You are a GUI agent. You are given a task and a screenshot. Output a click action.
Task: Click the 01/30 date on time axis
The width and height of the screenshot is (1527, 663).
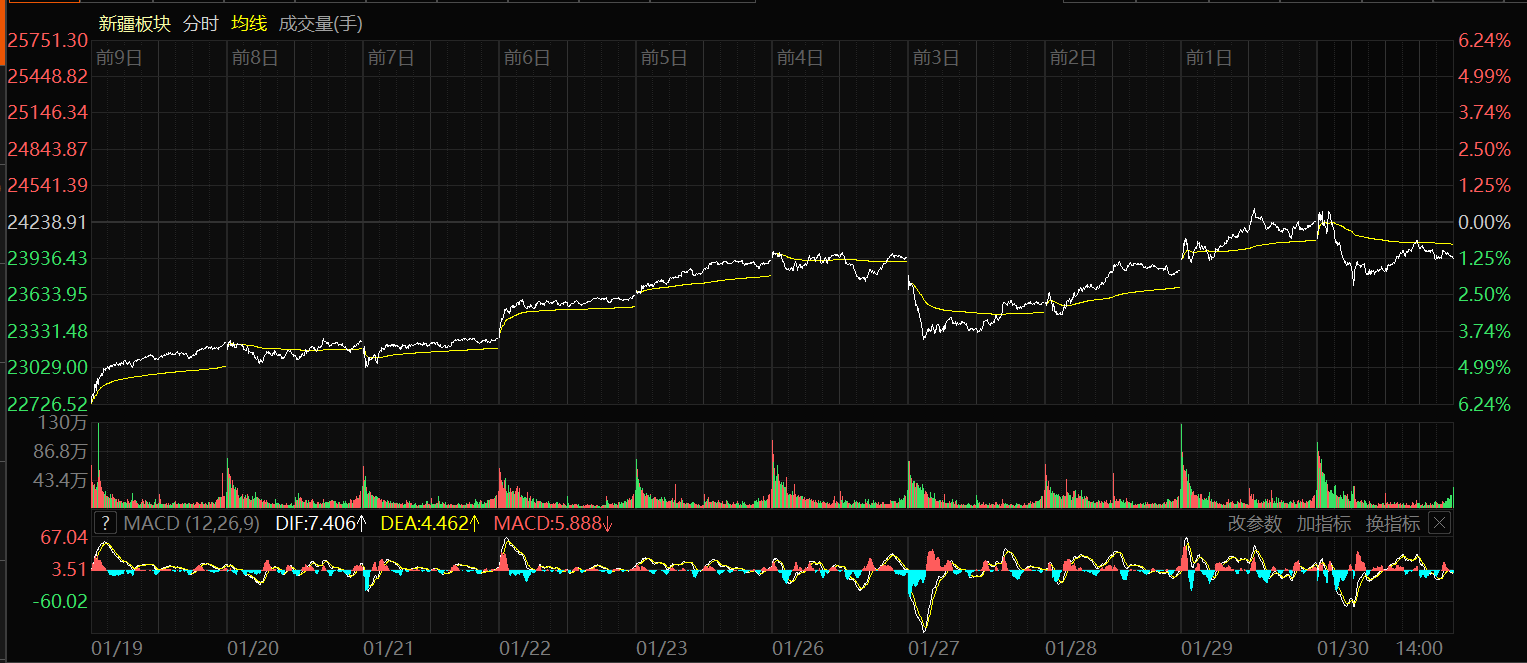click(x=1341, y=648)
